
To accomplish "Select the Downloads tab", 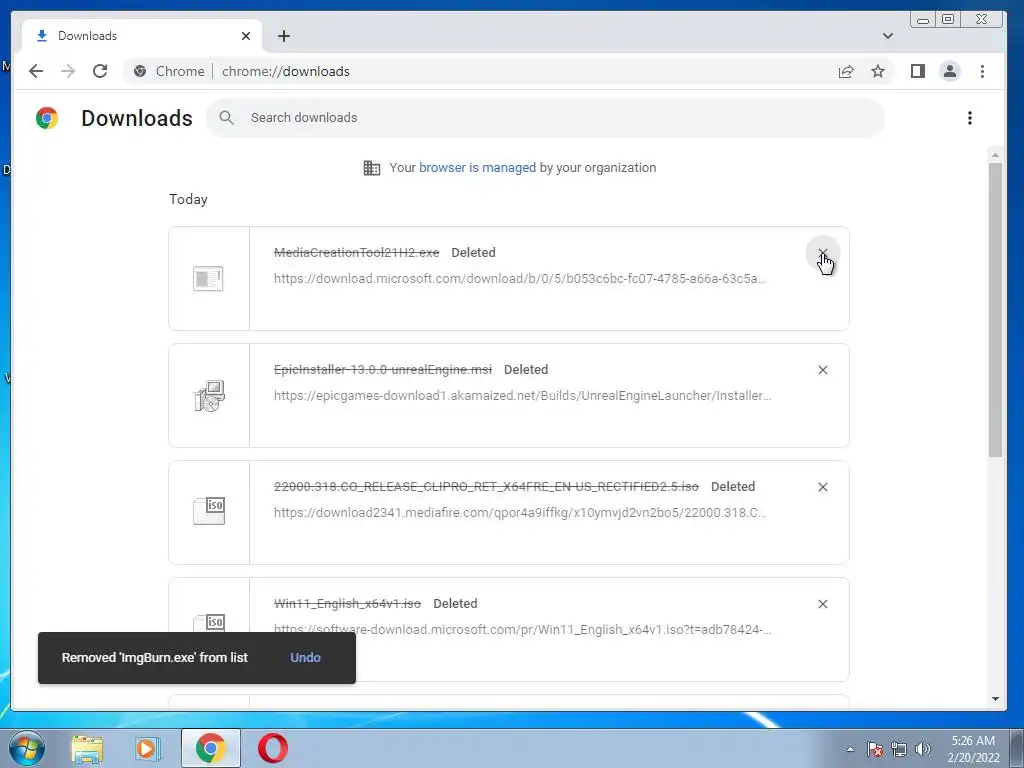I will pos(142,36).
